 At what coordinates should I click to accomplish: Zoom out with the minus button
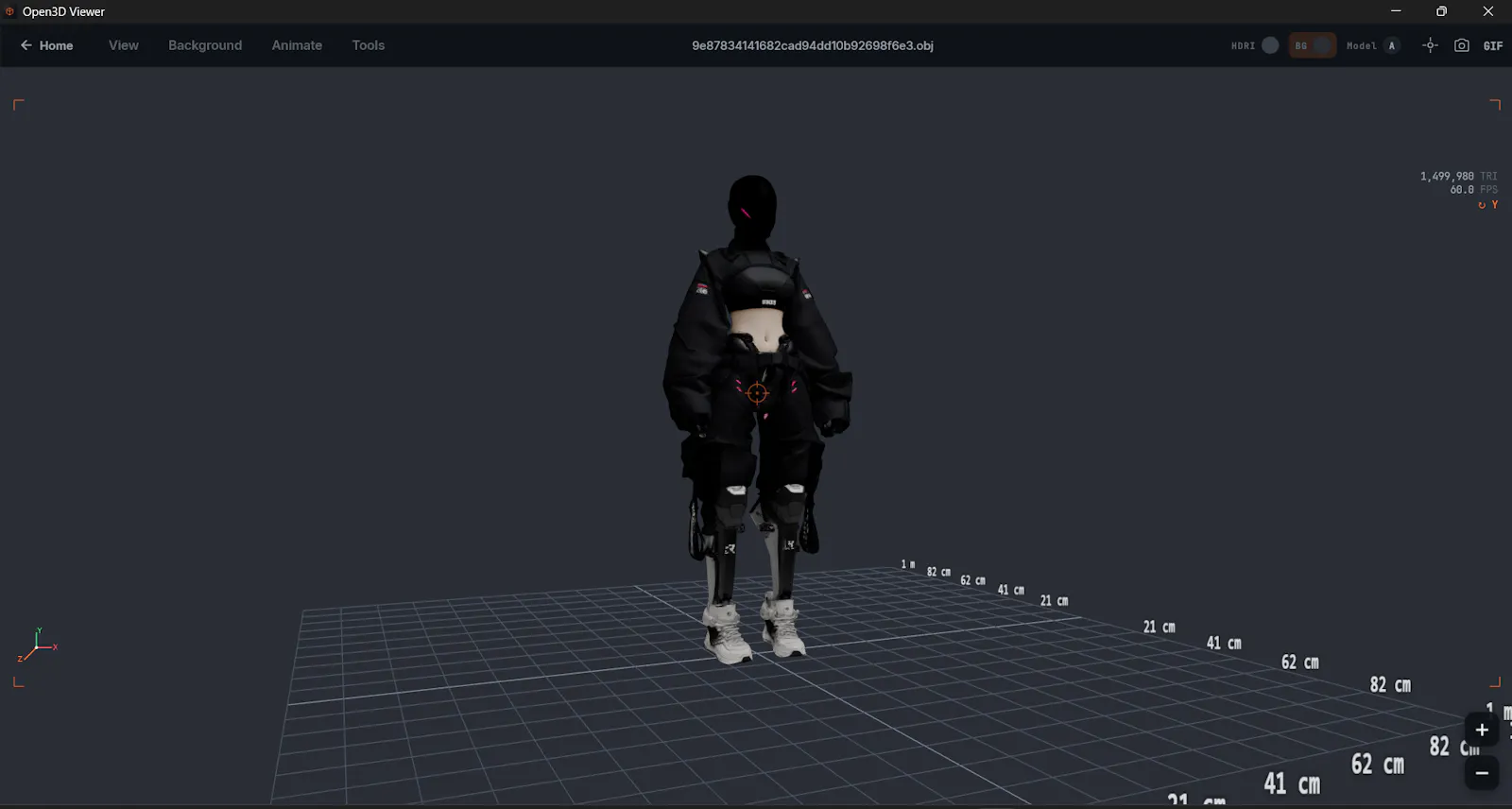pyautogui.click(x=1482, y=772)
